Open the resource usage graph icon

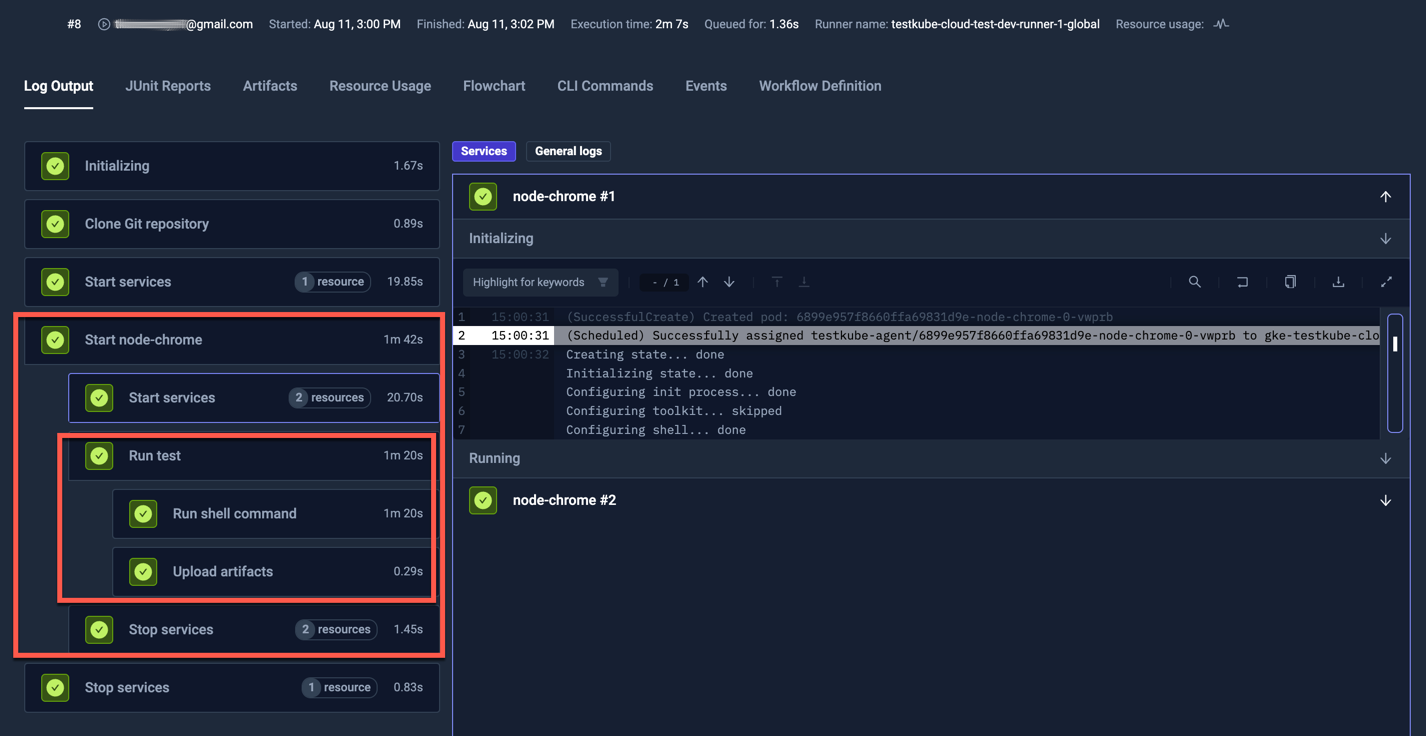(1220, 23)
